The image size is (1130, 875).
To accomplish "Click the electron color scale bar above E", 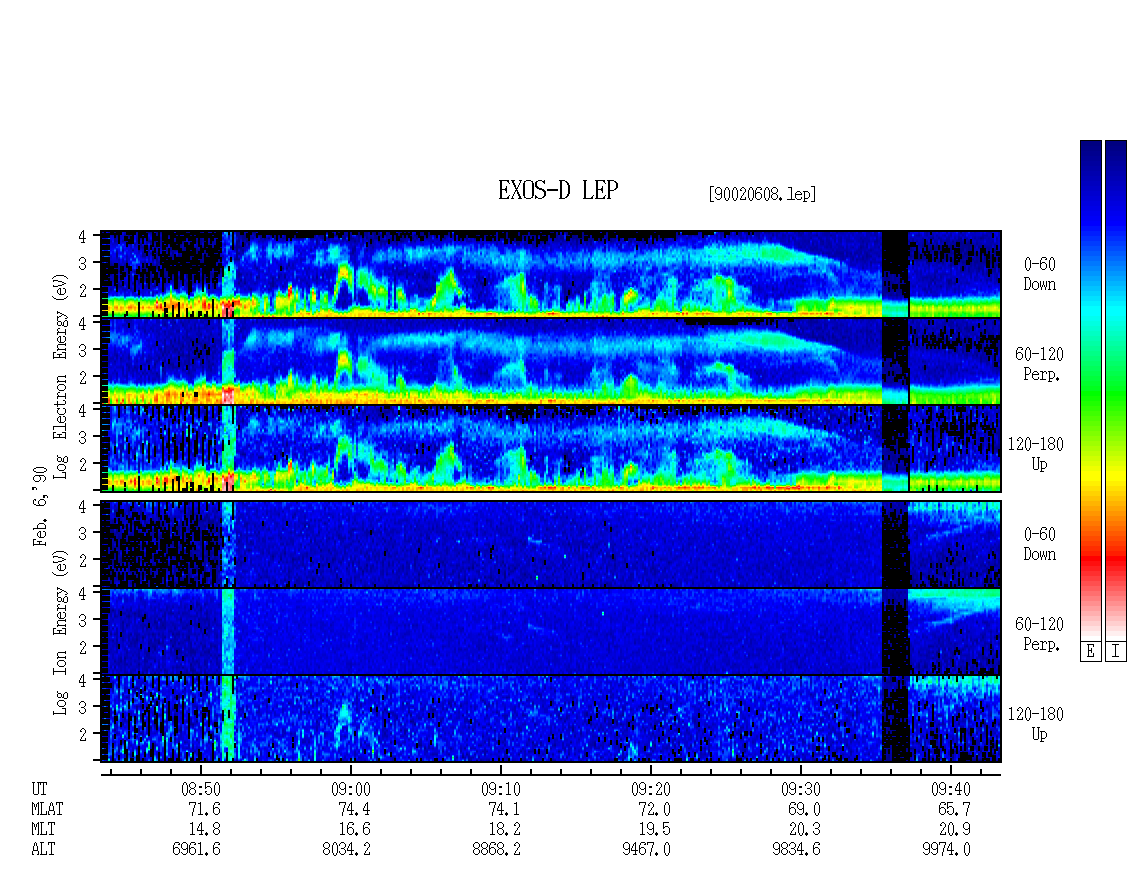I will pyautogui.click(x=1090, y=390).
